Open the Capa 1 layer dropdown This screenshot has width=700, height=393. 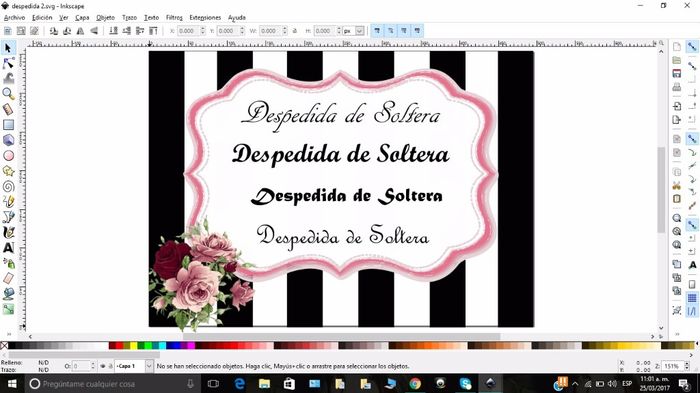(x=149, y=366)
